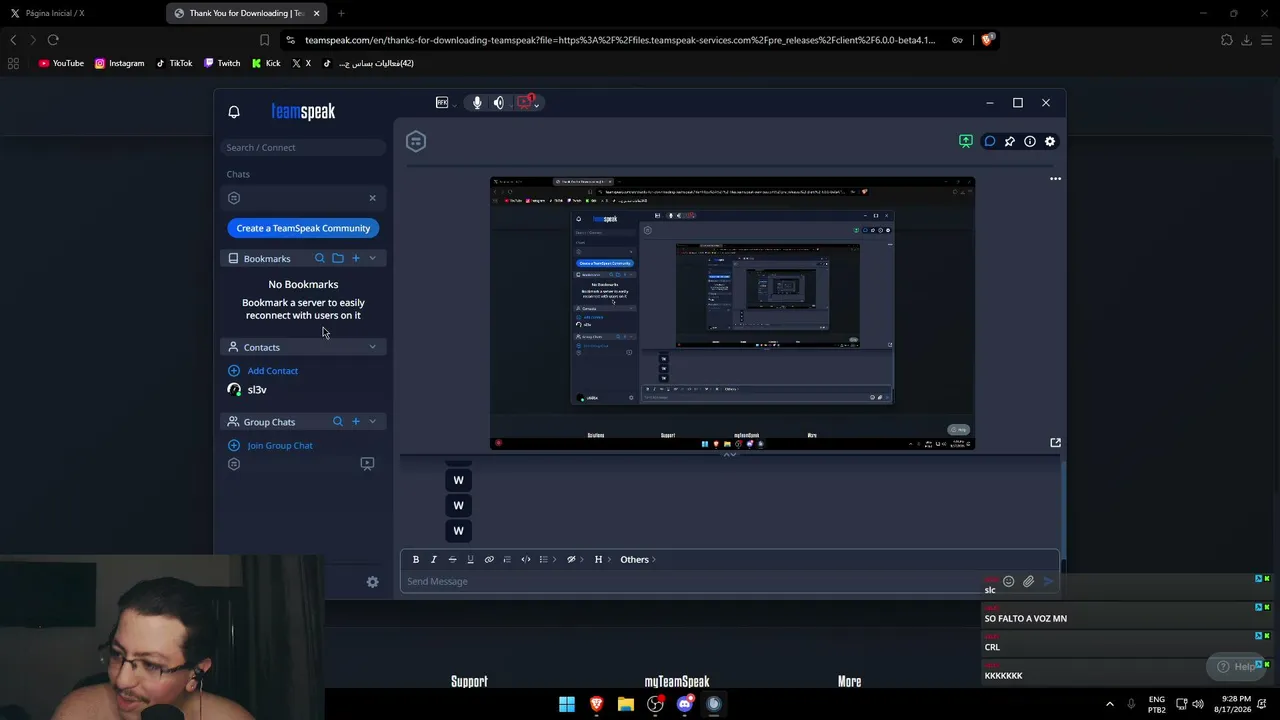Screen dimensions: 1280x720
Task: Toggle italic formatting
Action: [434, 560]
